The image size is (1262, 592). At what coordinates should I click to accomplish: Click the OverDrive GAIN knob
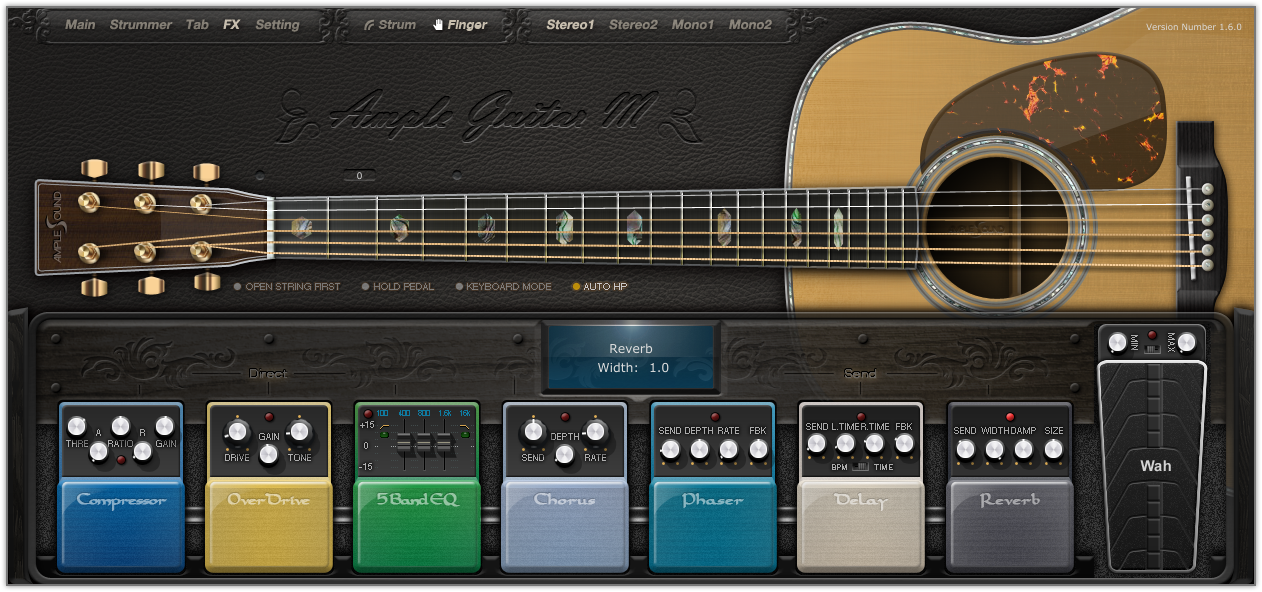click(268, 455)
